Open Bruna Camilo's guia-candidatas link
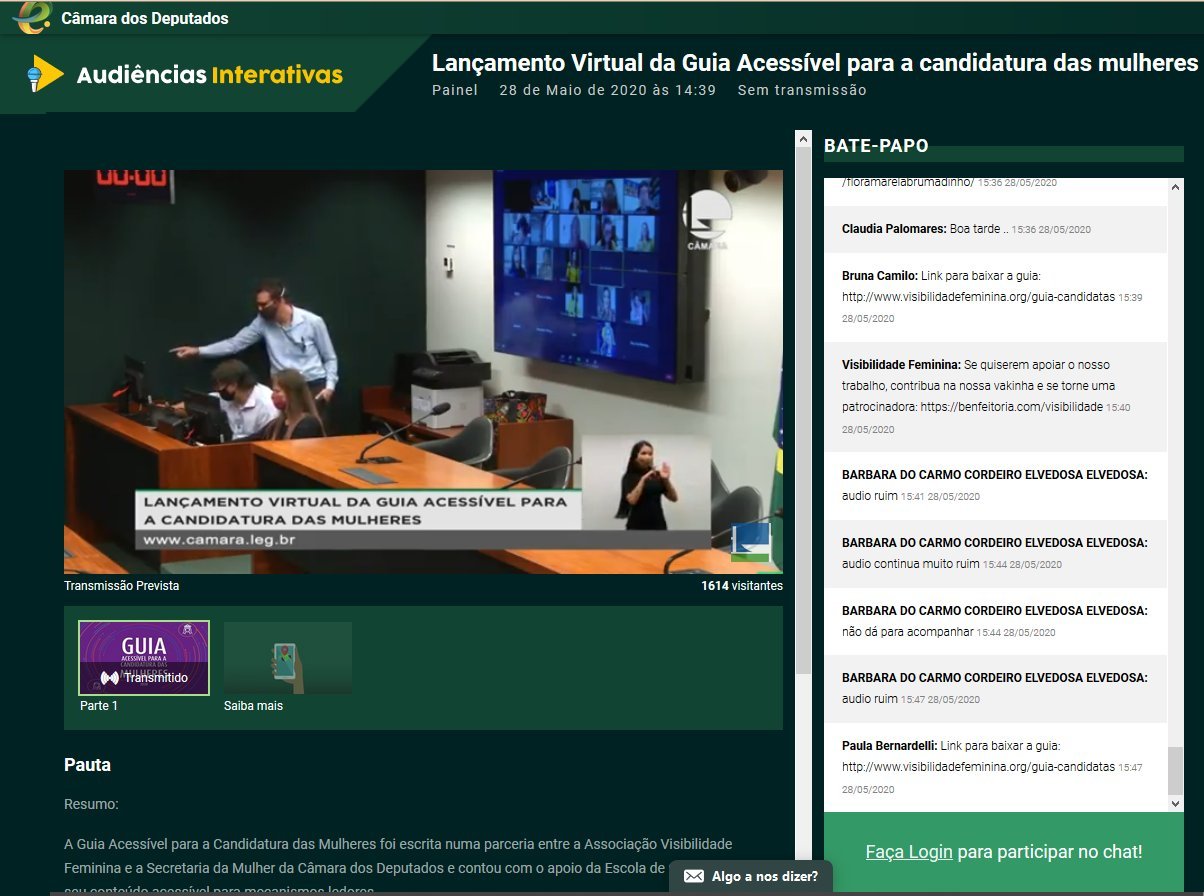 pos(978,297)
